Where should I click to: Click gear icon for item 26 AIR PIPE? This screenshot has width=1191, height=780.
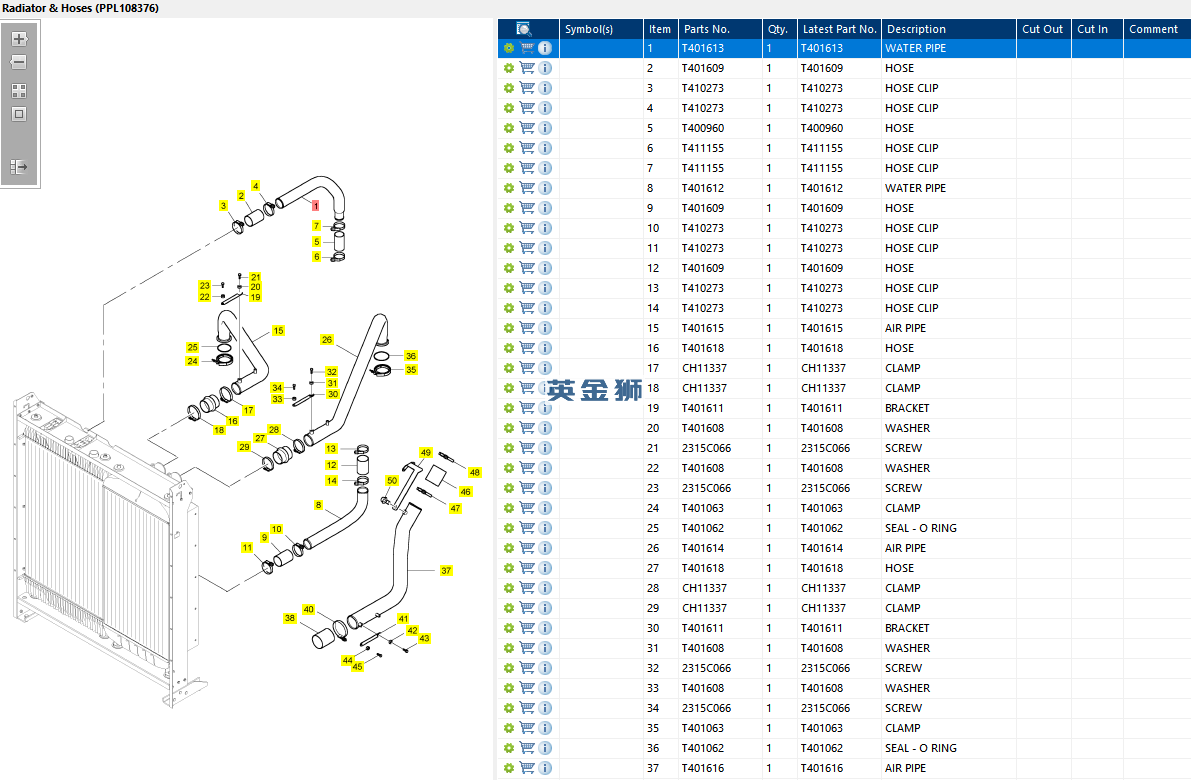pyautogui.click(x=509, y=548)
